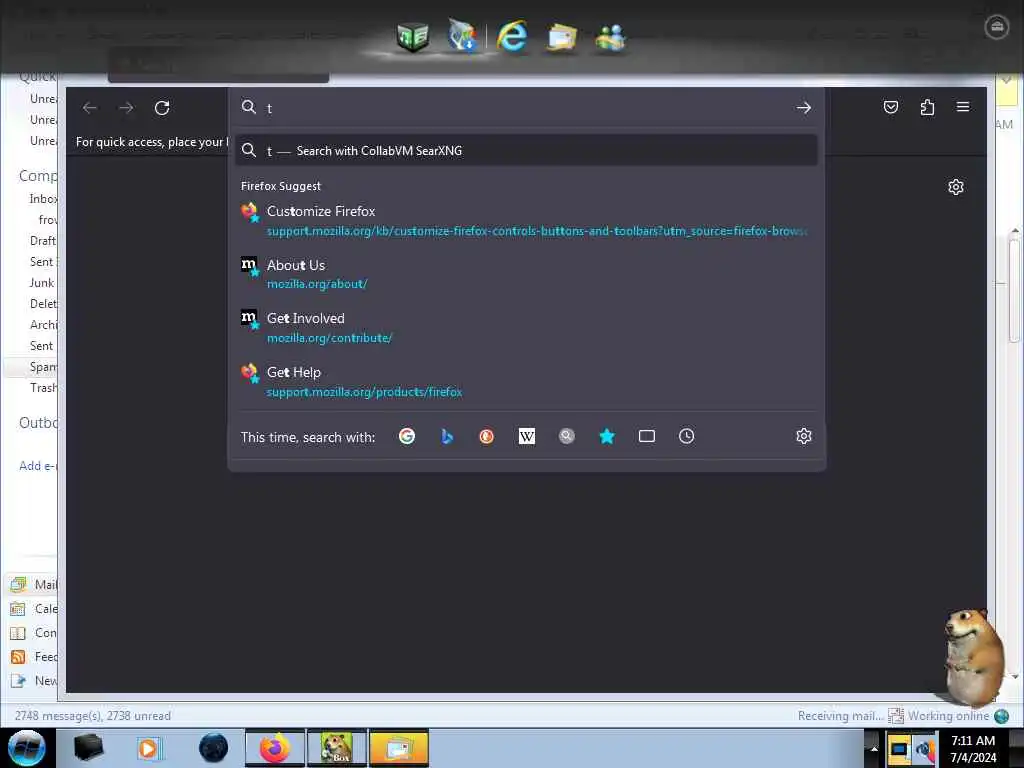
Task: Select the Junk folder in Windows Live Mail
Action: (42, 283)
